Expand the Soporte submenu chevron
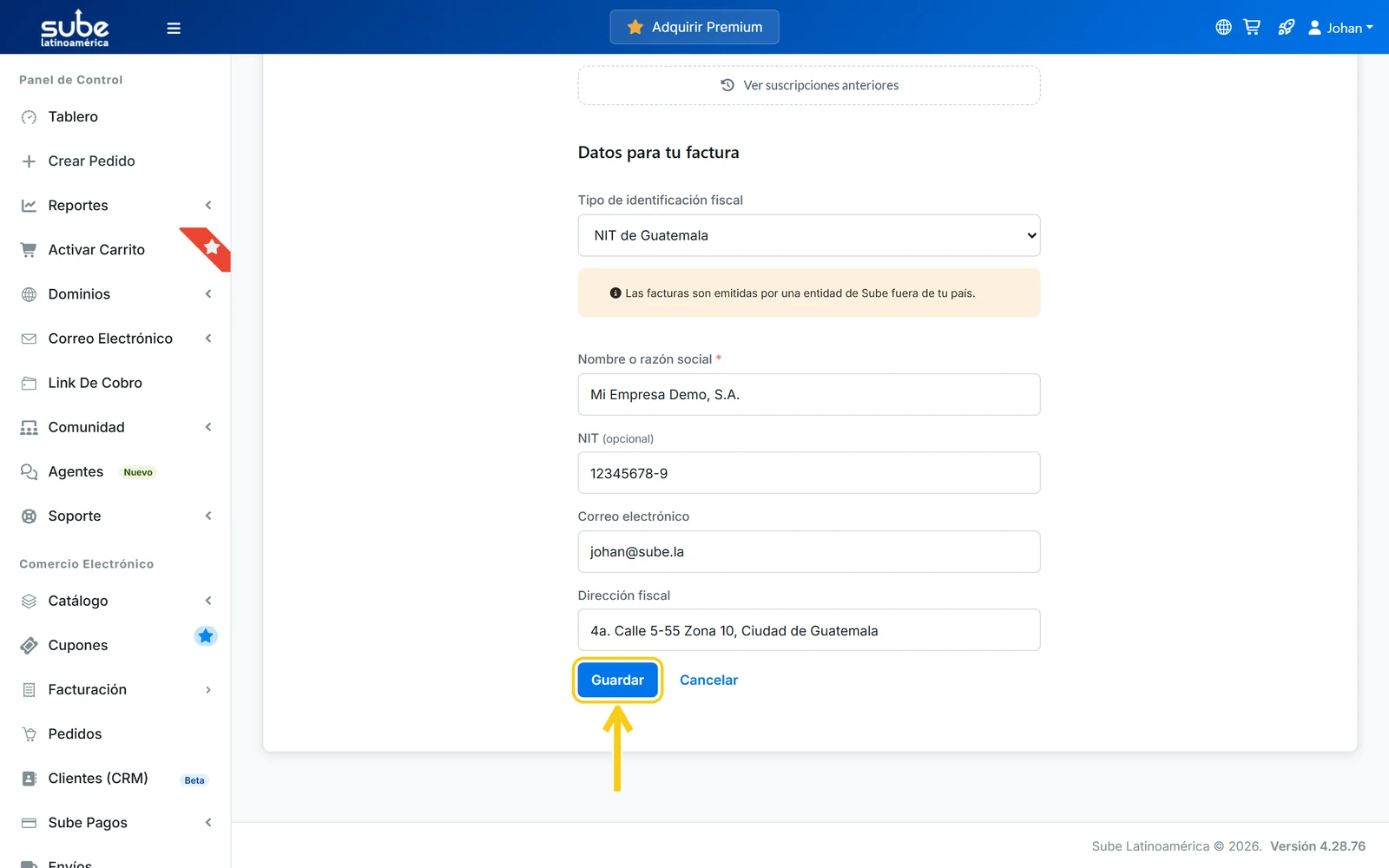Image resolution: width=1389 pixels, height=868 pixels. 208,516
